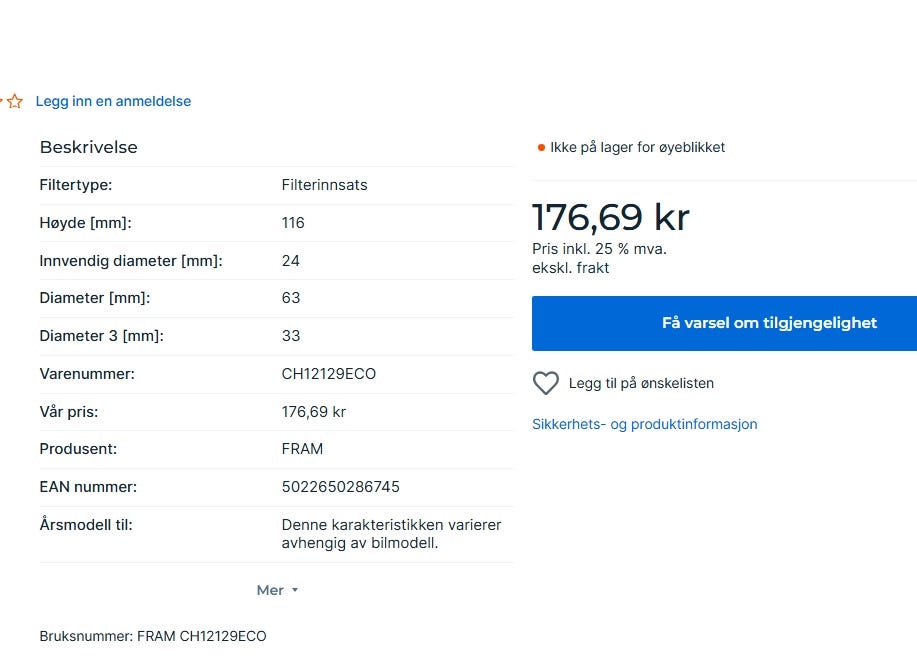Click the Høyde value 116
Image resolution: width=917 pixels, height=667 pixels.
point(293,223)
